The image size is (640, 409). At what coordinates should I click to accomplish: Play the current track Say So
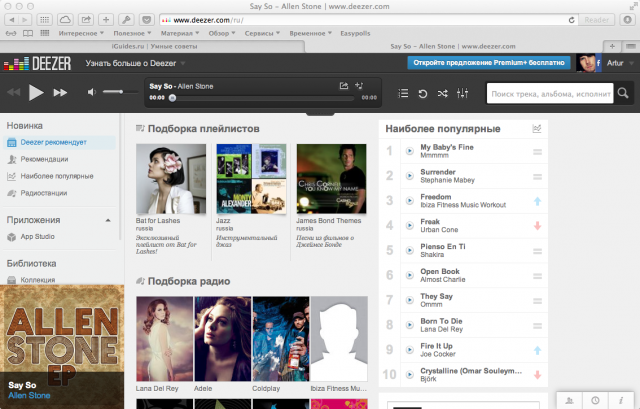(x=36, y=93)
